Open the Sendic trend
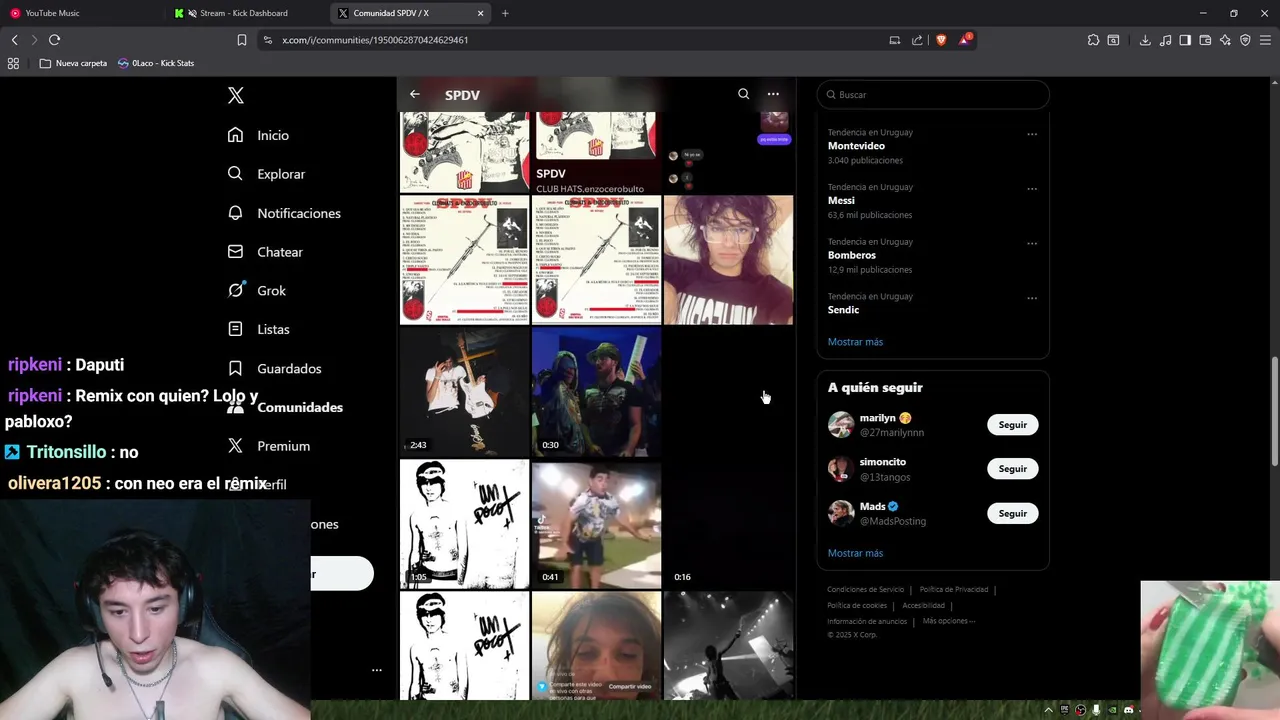The image size is (1280, 720). [x=844, y=310]
